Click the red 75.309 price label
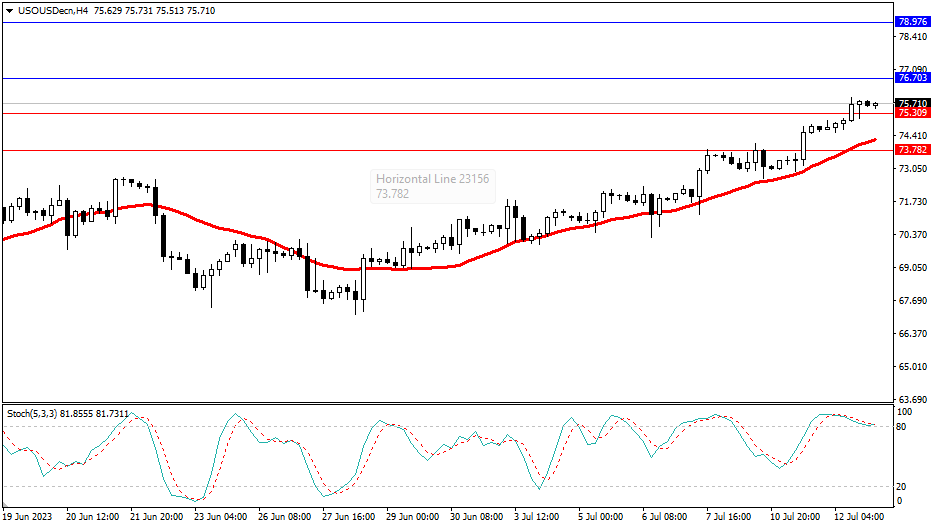This screenshot has width=933, height=527. pyautogui.click(x=912, y=113)
